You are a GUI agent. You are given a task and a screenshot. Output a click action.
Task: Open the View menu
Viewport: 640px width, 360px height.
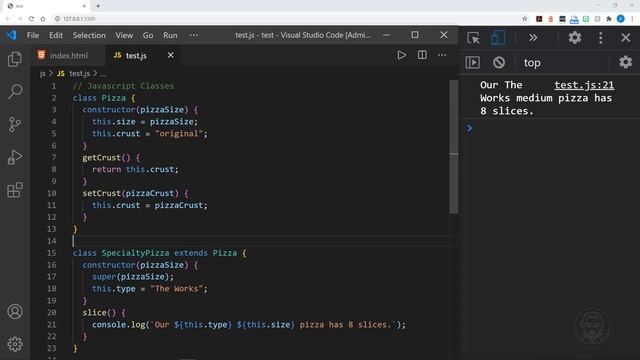point(124,35)
